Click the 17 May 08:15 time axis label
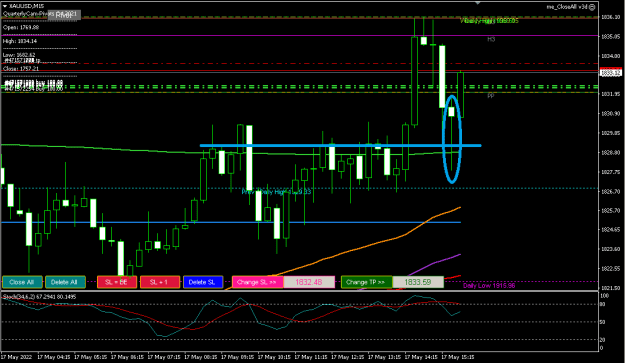This screenshot has width=625, height=363. point(201,357)
